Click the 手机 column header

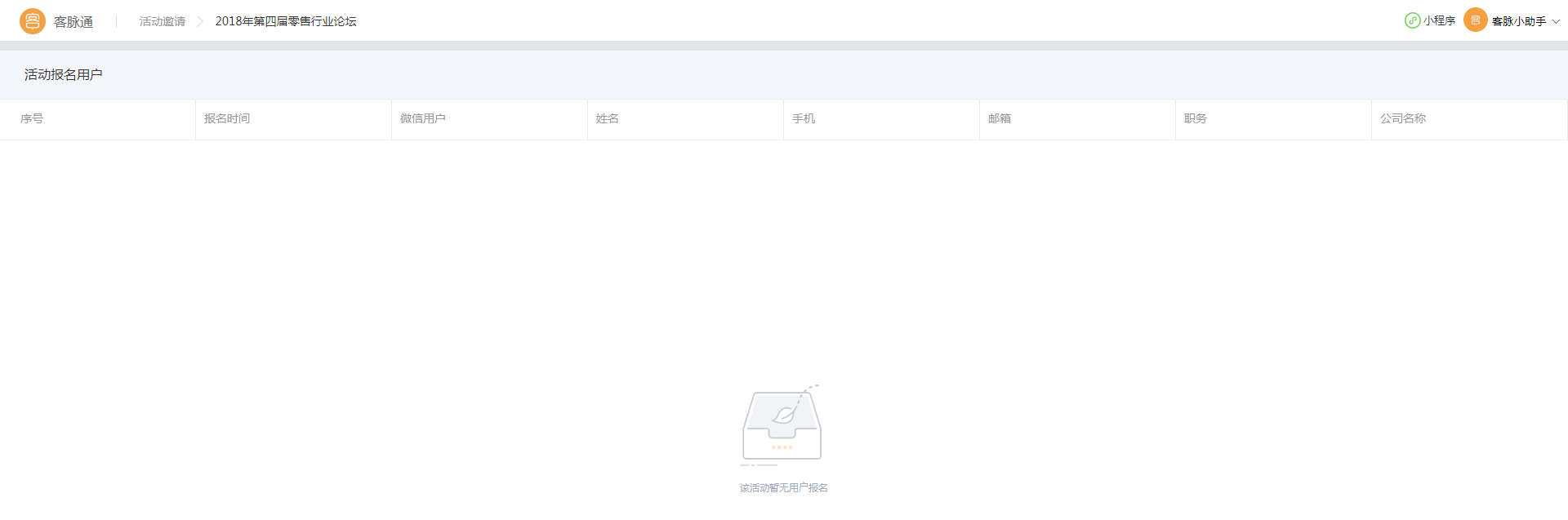pyautogui.click(x=804, y=119)
